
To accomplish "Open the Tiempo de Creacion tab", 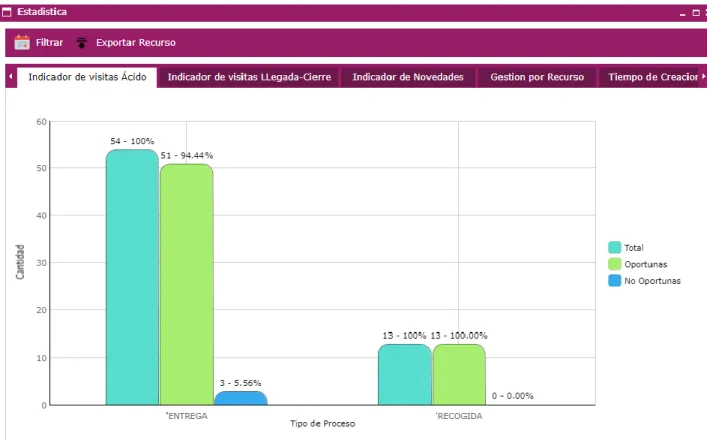I will 649,77.
